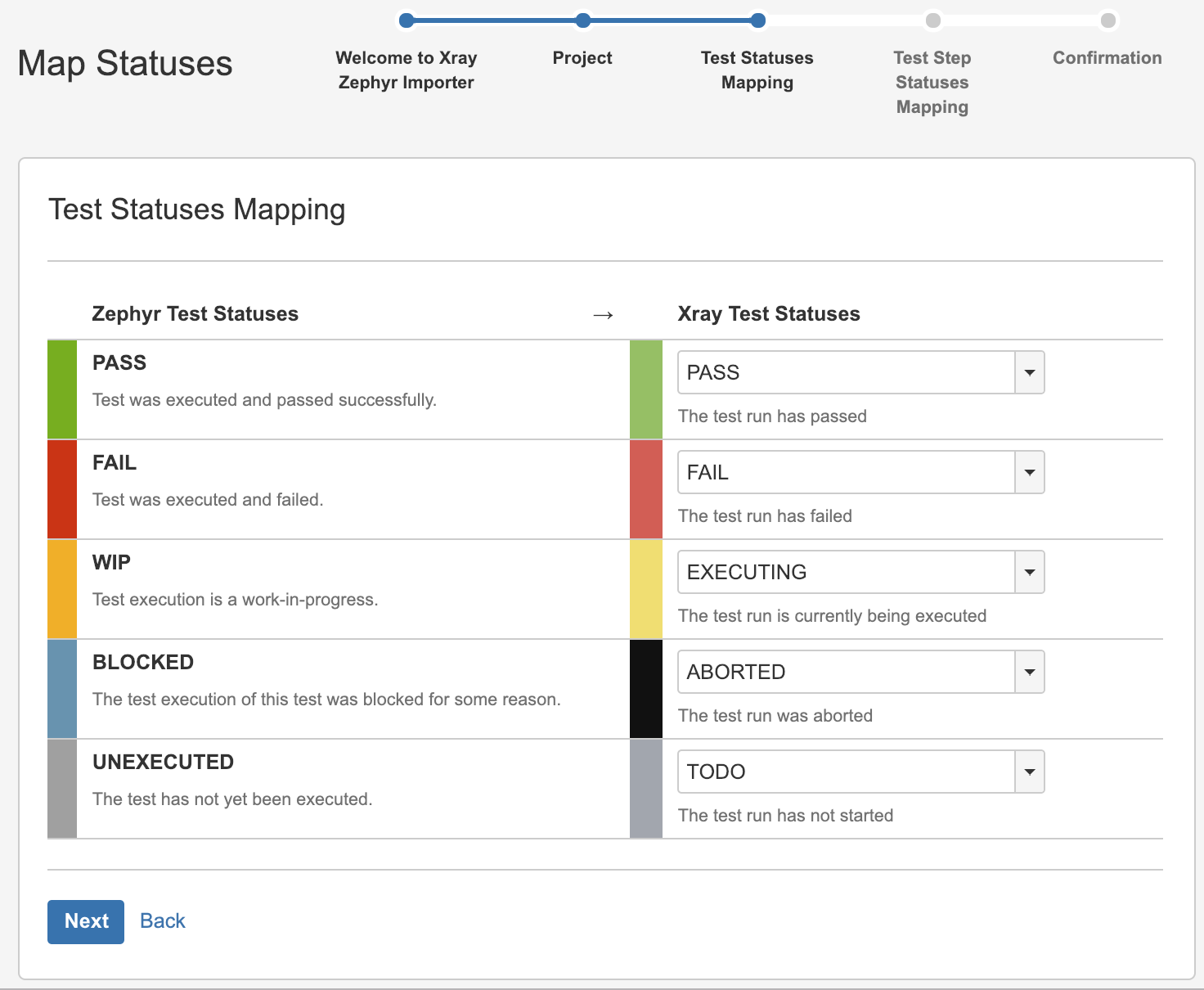
Task: Open the PASS status dropdown
Action: pyautogui.click(x=860, y=372)
